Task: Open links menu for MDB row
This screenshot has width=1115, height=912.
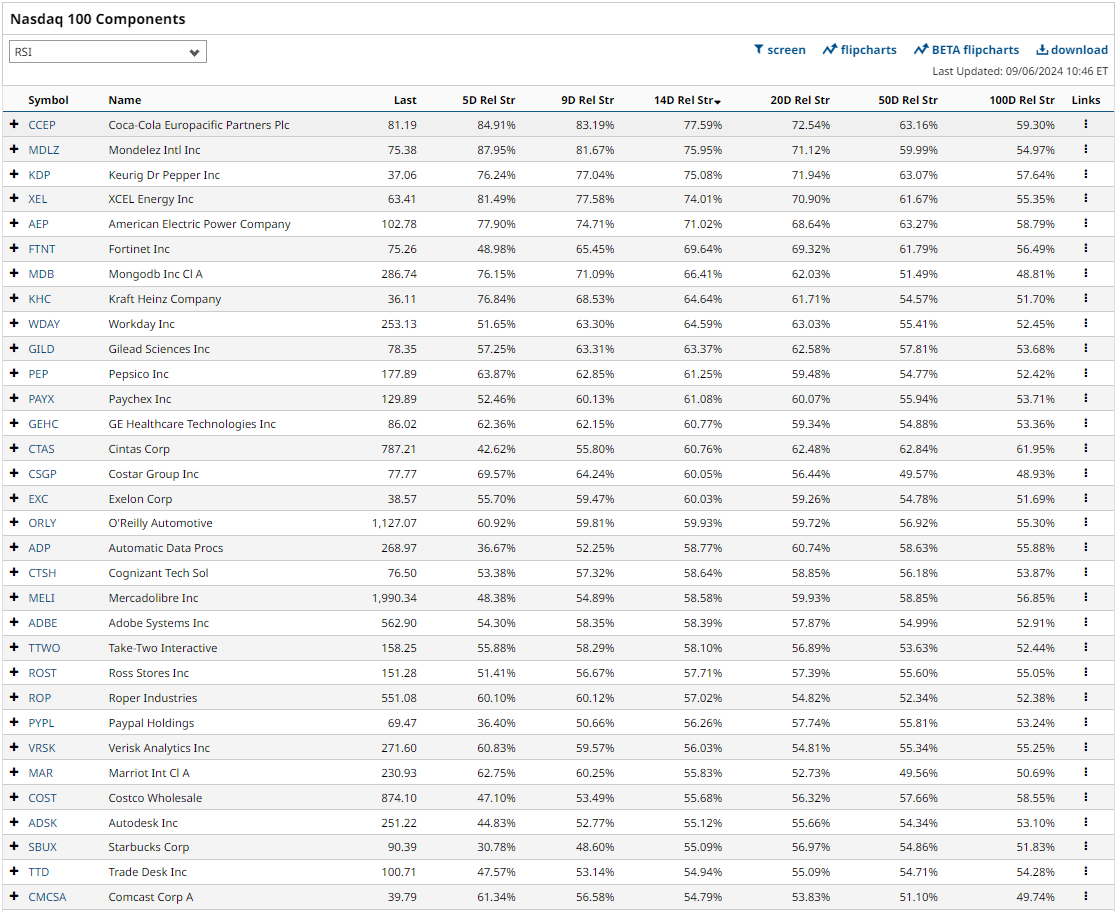Action: tap(1085, 273)
